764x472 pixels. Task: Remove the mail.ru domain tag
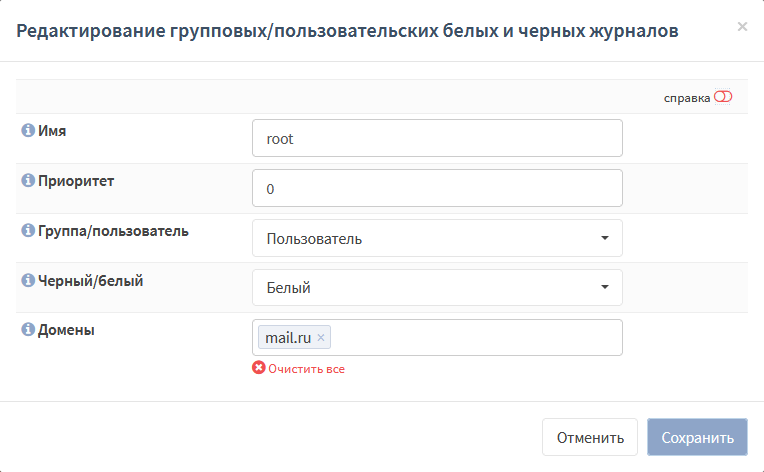321,337
